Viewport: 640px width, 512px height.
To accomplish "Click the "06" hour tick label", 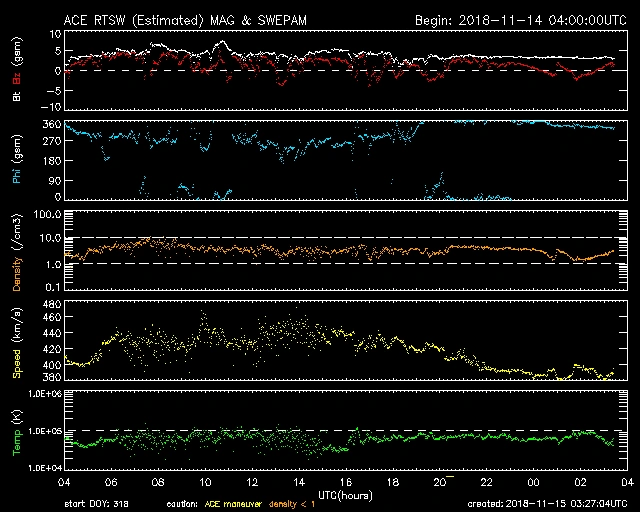I will point(111,482).
